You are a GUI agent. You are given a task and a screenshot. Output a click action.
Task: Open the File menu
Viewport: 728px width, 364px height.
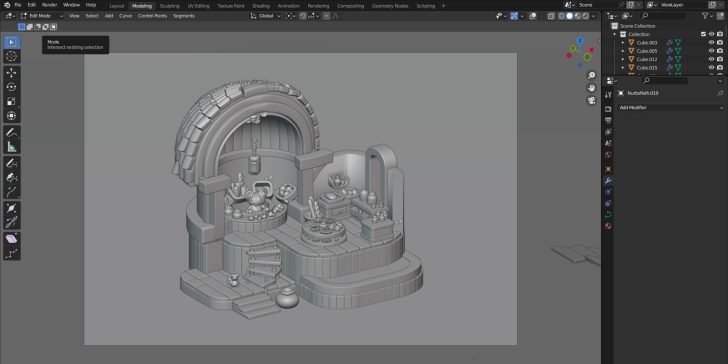tap(18, 5)
